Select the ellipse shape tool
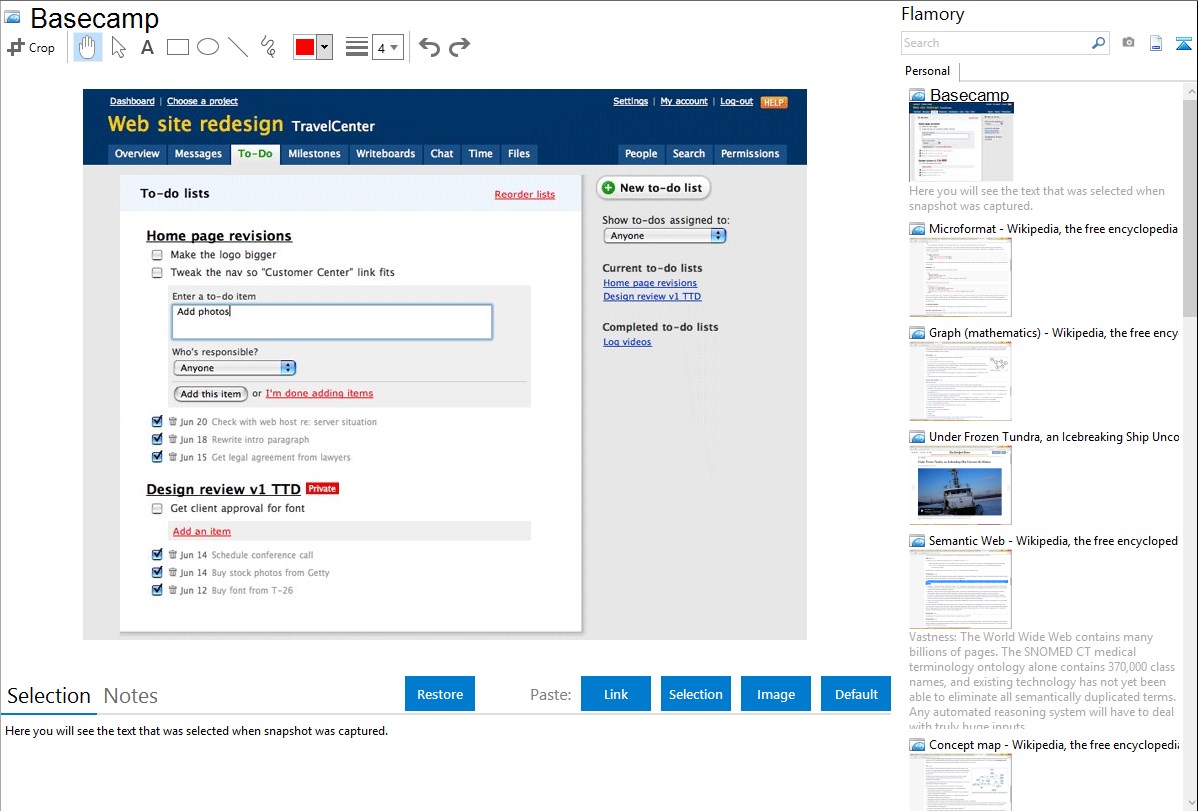 click(x=208, y=47)
